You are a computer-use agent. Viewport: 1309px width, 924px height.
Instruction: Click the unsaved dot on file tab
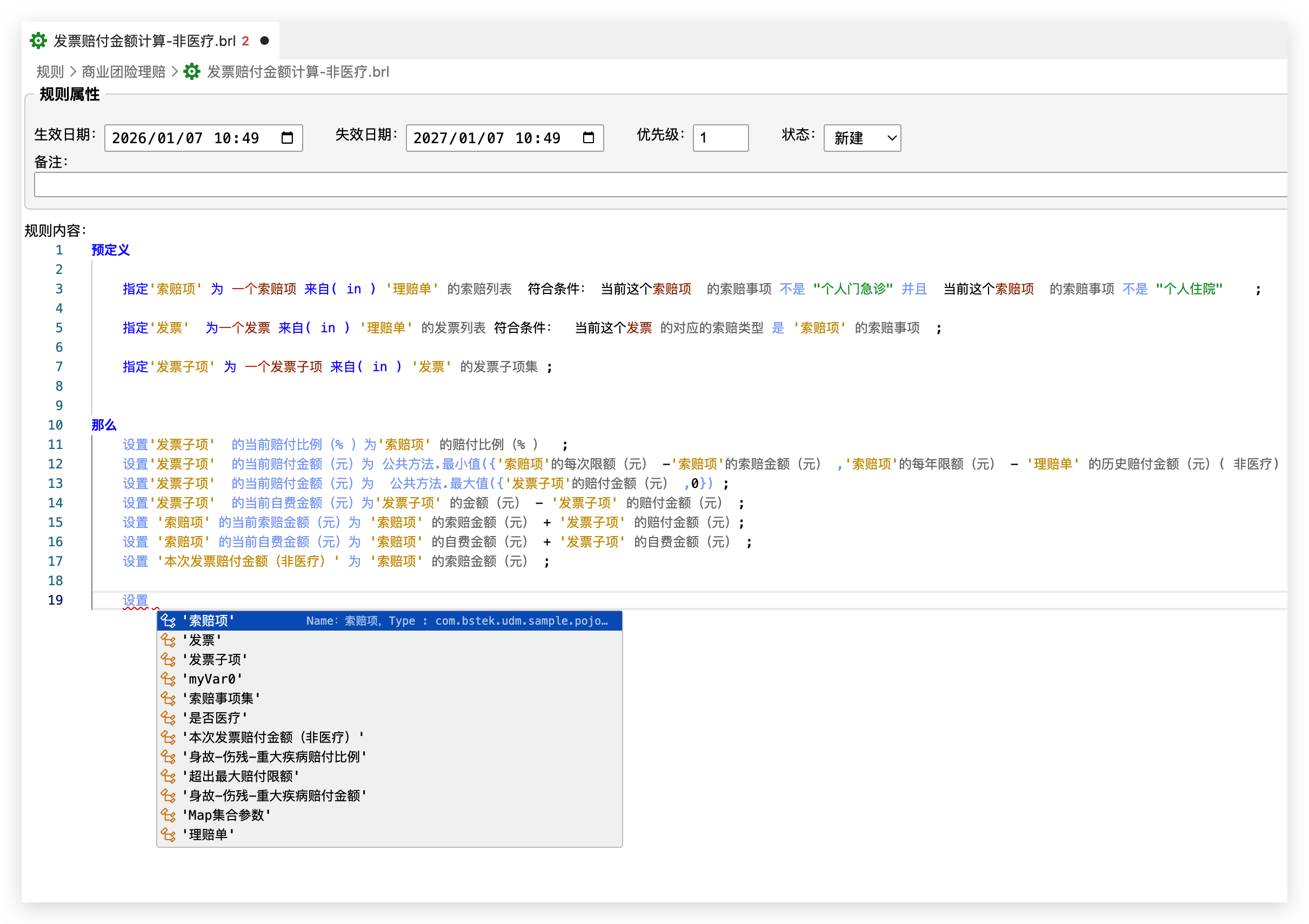pos(264,41)
